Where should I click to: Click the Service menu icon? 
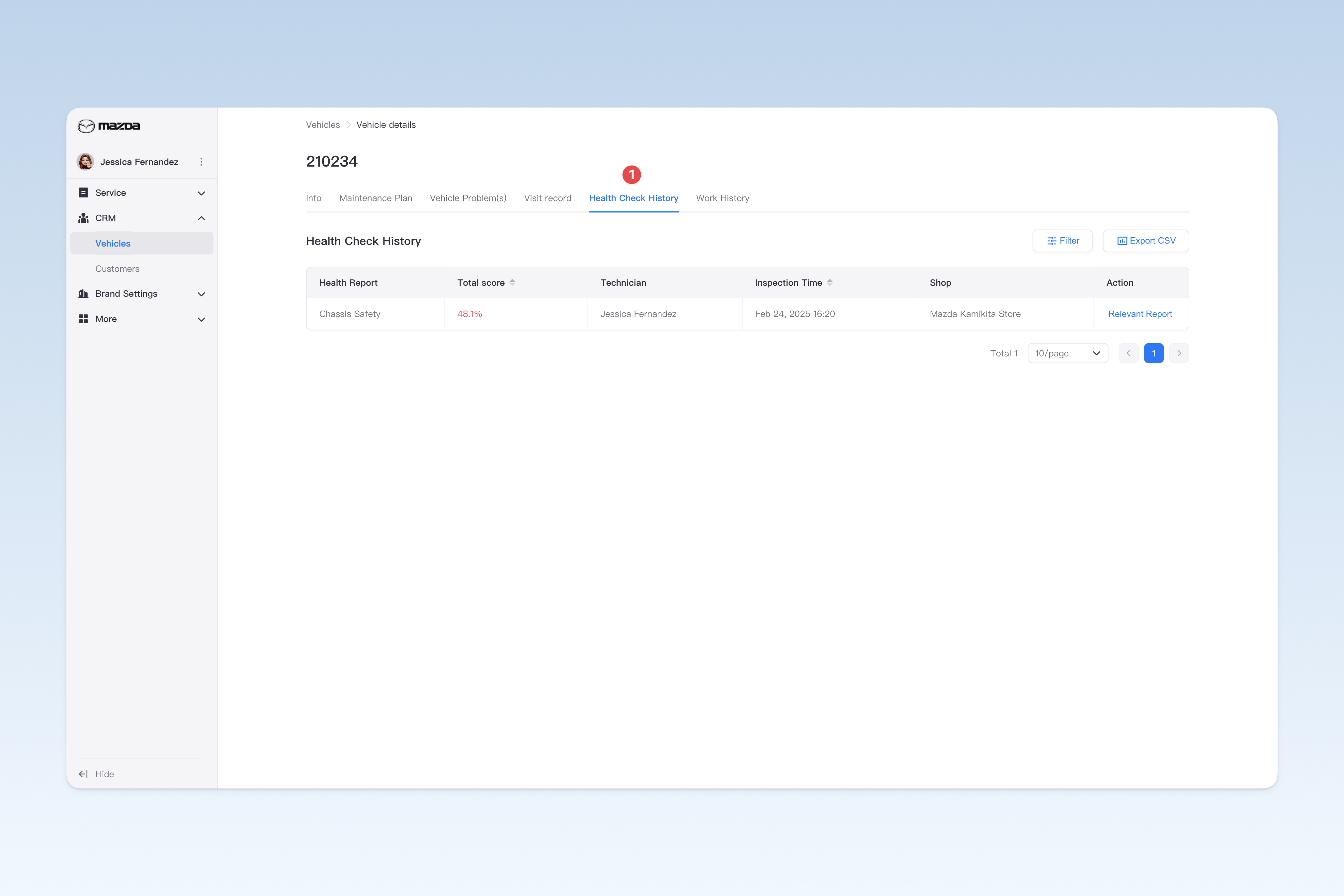83,192
